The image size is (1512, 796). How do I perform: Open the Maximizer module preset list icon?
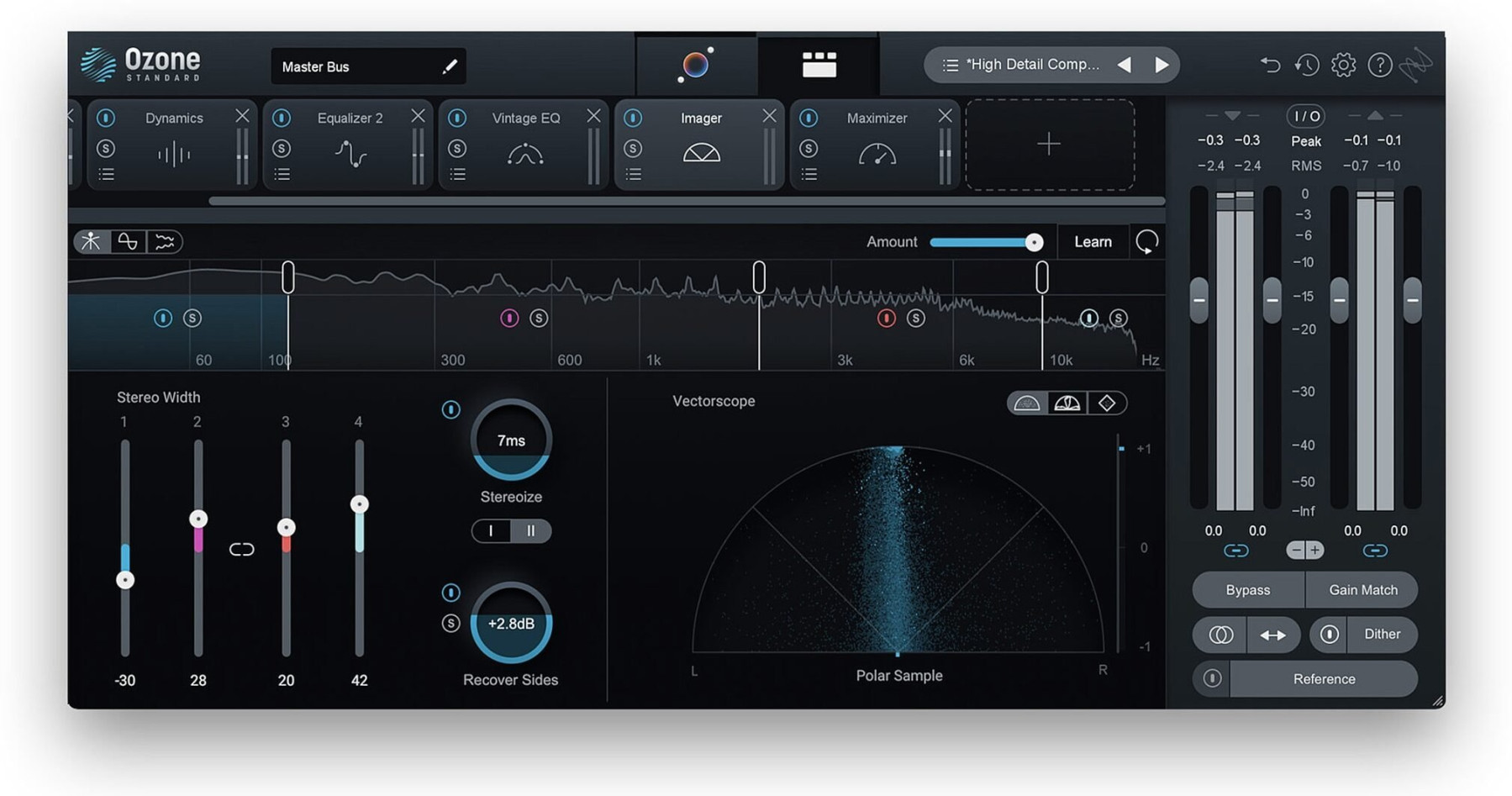tap(809, 174)
